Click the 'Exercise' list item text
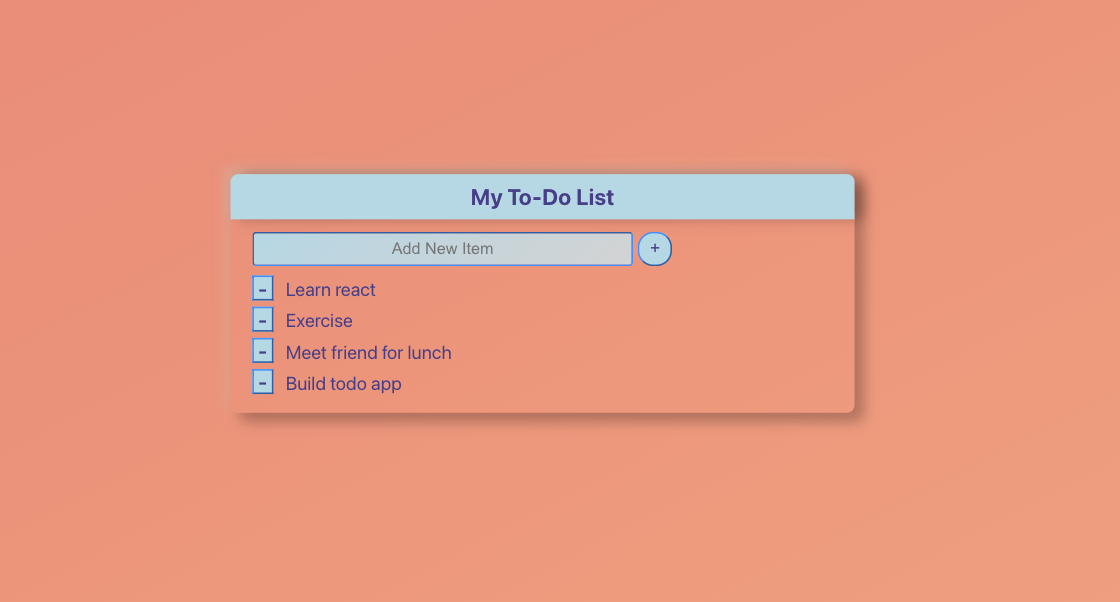This screenshot has width=1120, height=602. (319, 321)
